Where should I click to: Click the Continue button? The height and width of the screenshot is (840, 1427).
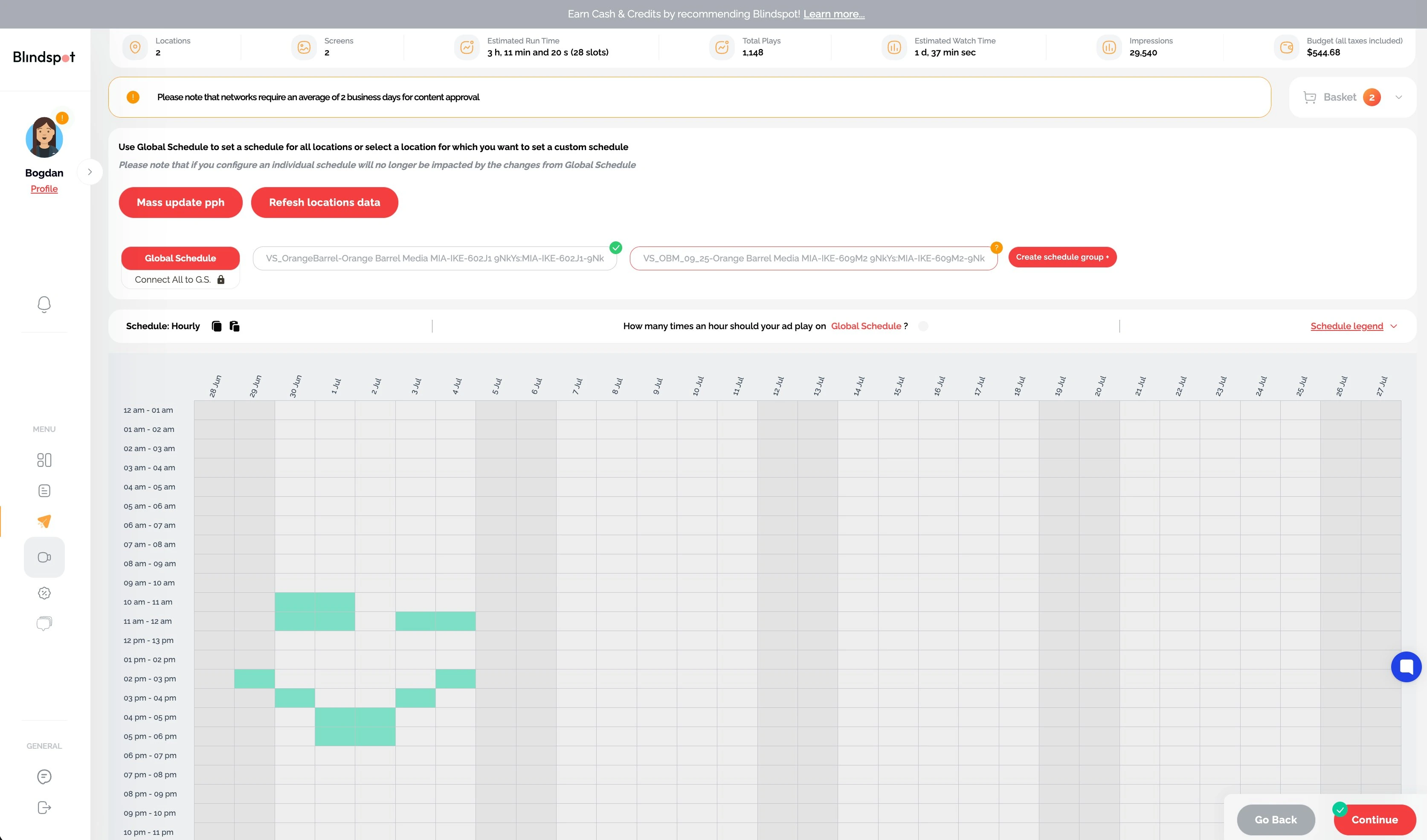point(1375,820)
